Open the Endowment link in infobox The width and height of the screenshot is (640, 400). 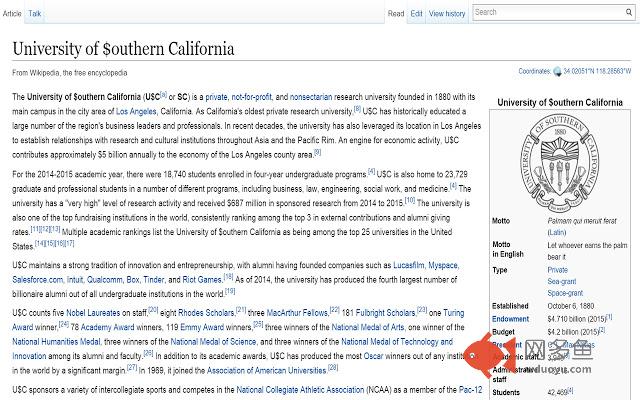tap(510, 319)
